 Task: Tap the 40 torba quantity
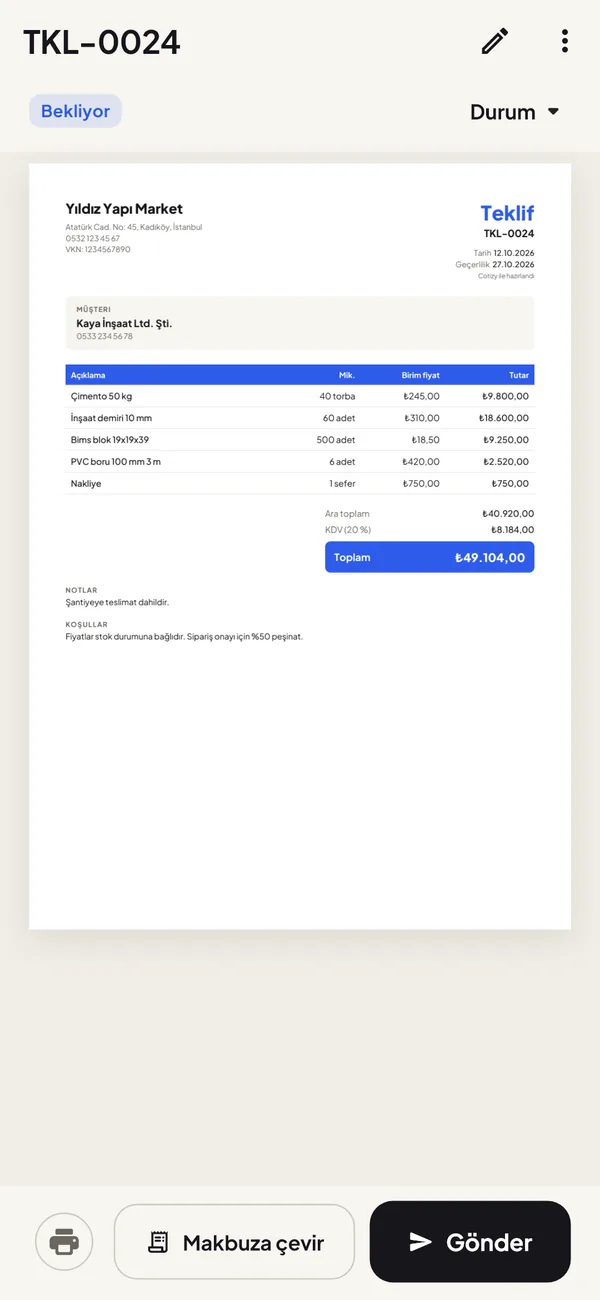coord(337,396)
